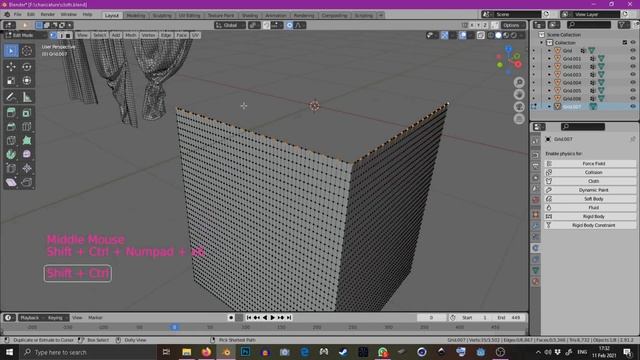This screenshot has height=360, width=640.
Task: Enable Collision physics
Action: (x=590, y=172)
